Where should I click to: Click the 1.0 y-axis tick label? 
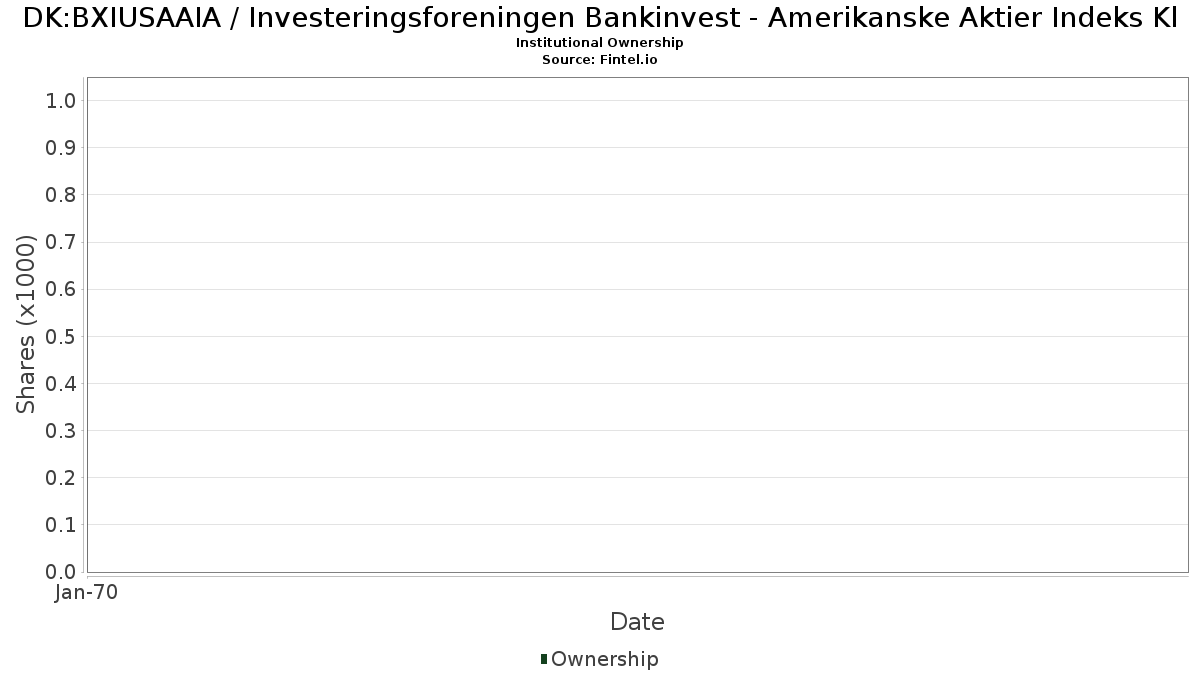[62, 101]
